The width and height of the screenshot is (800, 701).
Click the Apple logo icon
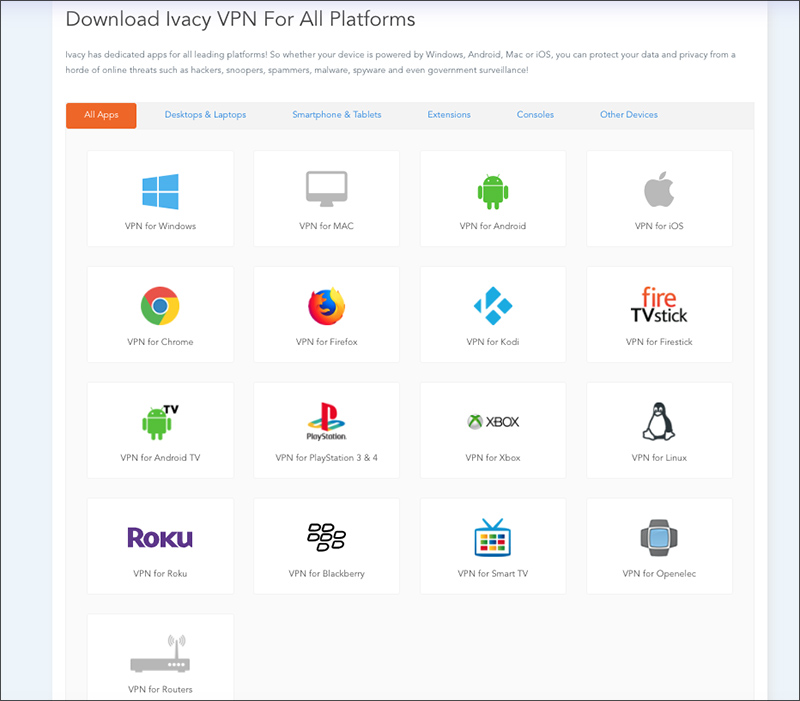point(659,189)
